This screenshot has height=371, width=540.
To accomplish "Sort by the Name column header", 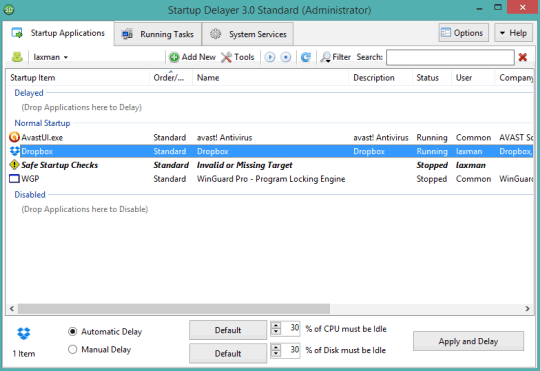I will 271,78.
